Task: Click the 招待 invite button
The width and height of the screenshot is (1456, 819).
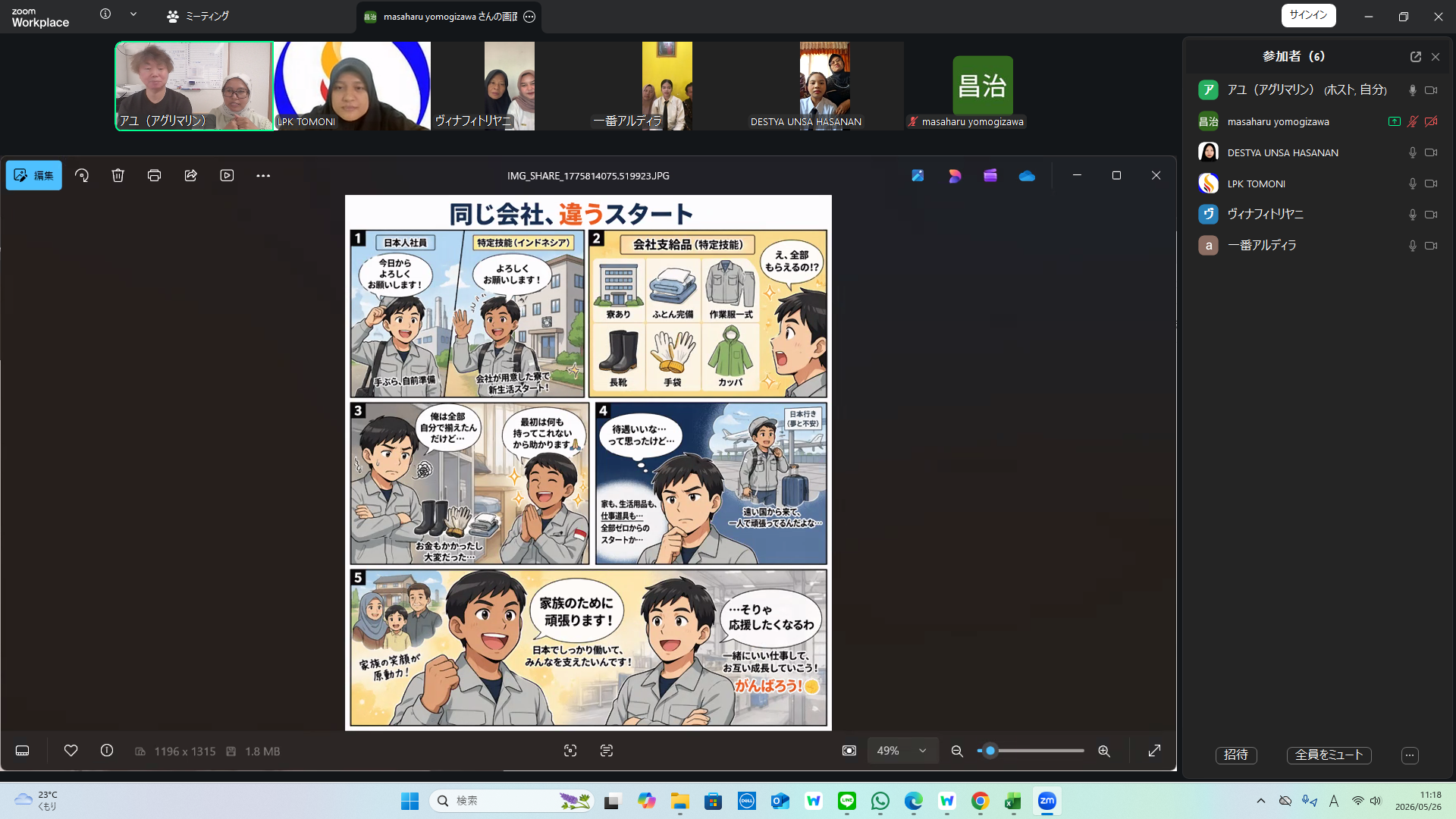Action: (1236, 755)
